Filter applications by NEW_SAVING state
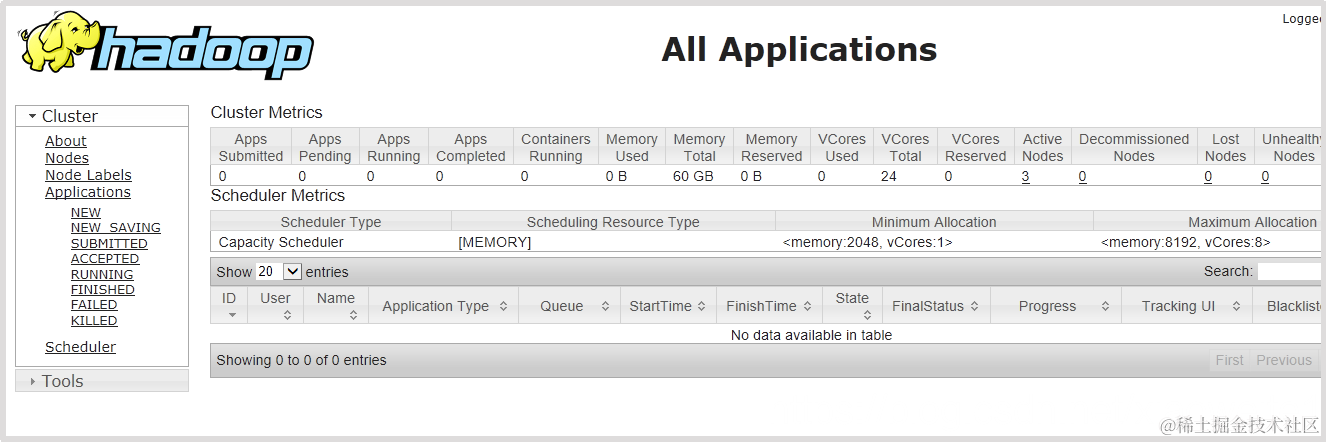The width and height of the screenshot is (1326, 442). pyautogui.click(x=116, y=228)
